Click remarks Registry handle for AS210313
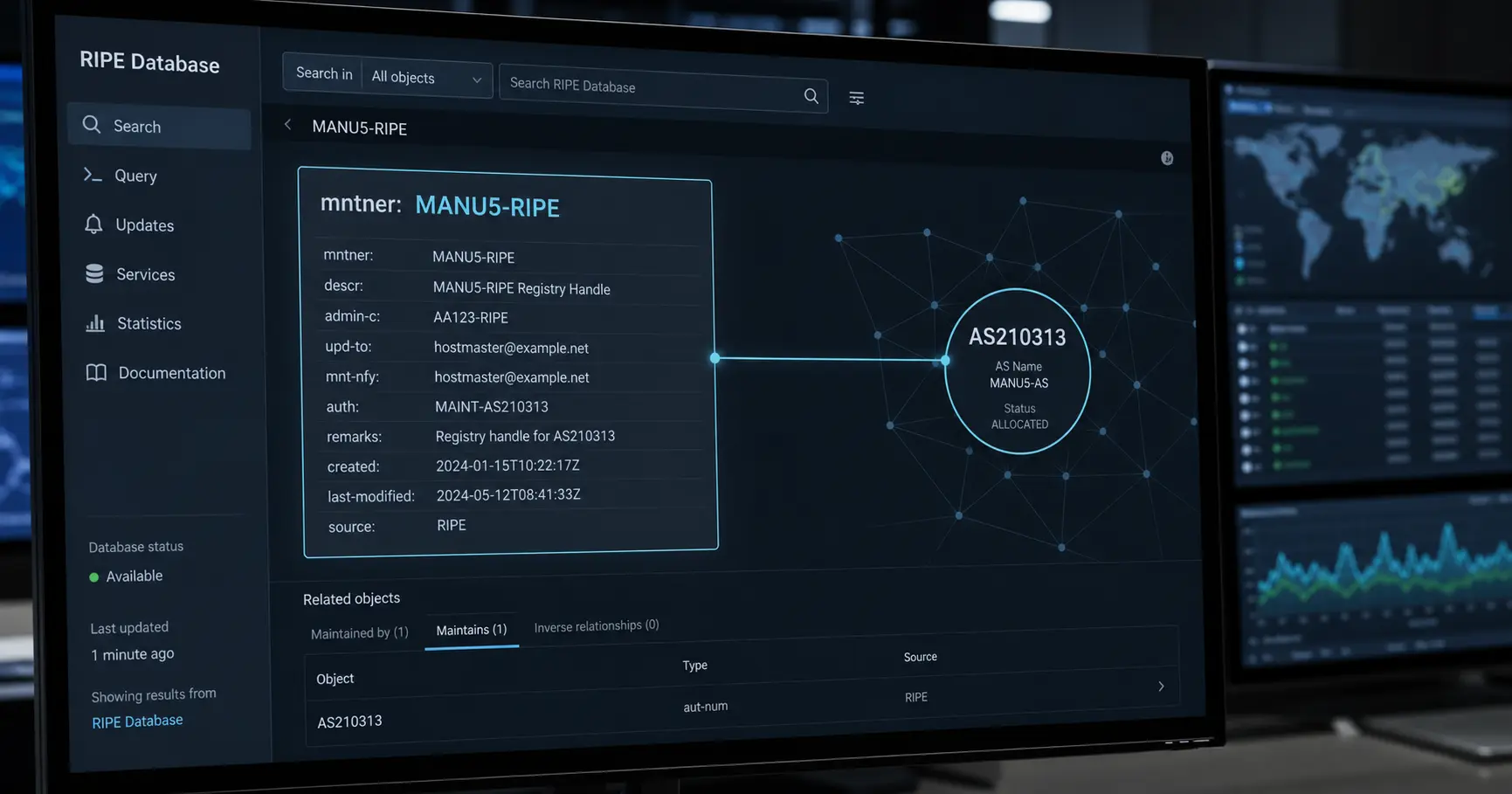Image resolution: width=1512 pixels, height=794 pixels. coord(525,436)
